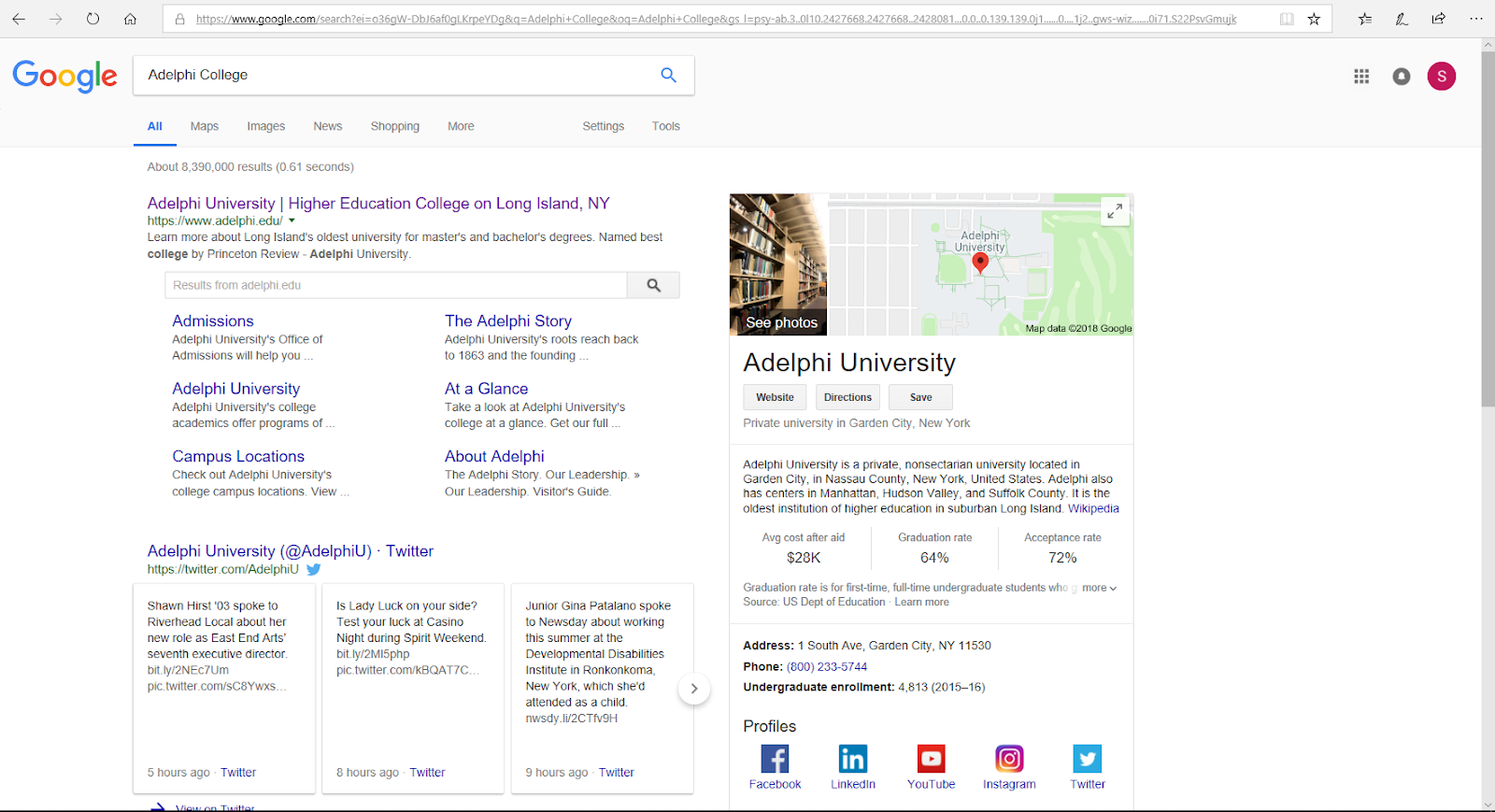
Task: Open the Tools search options
Action: tap(666, 126)
